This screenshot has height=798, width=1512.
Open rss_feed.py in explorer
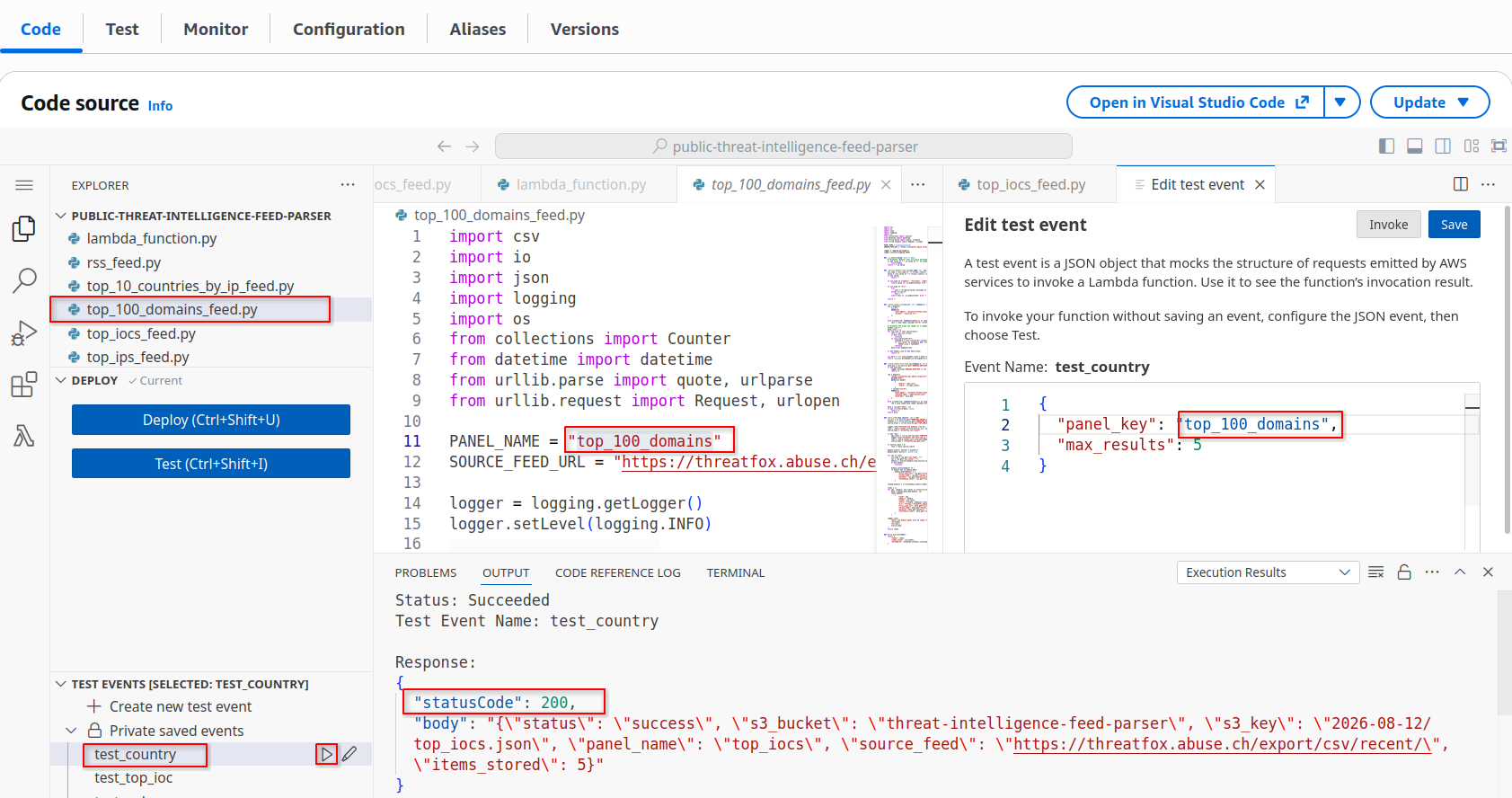[124, 262]
